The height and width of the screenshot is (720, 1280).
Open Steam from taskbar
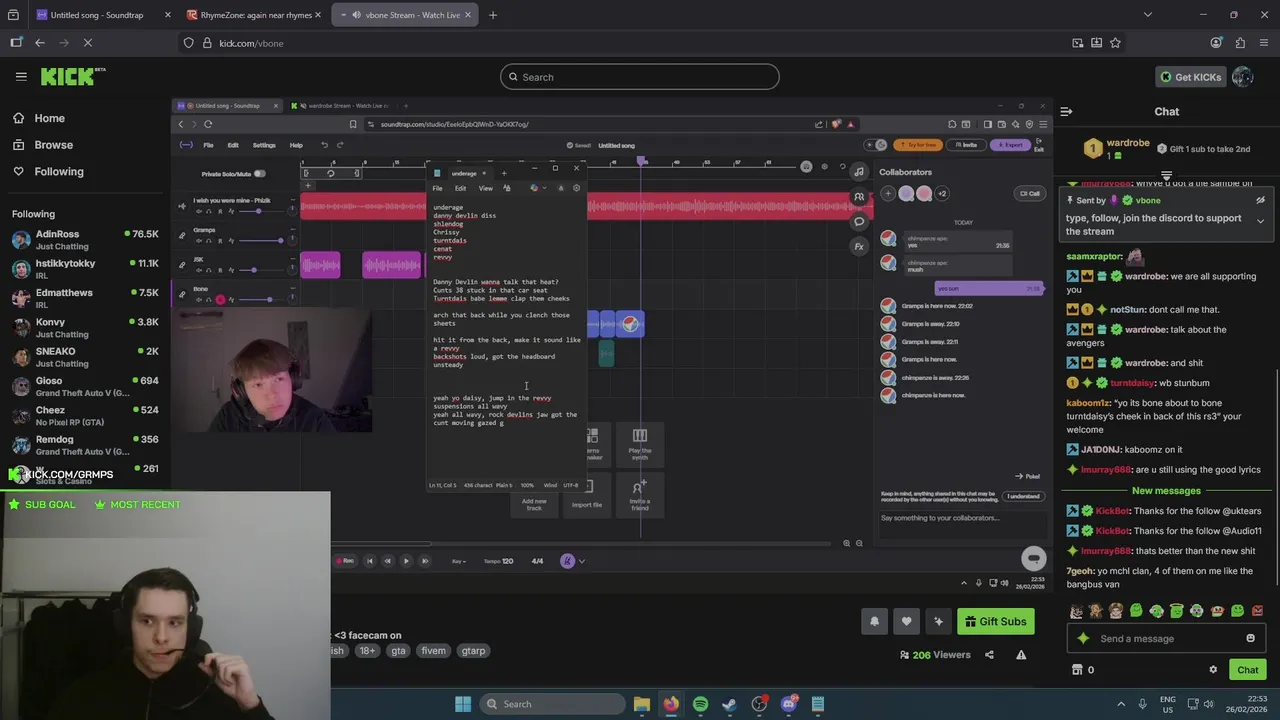(x=729, y=704)
